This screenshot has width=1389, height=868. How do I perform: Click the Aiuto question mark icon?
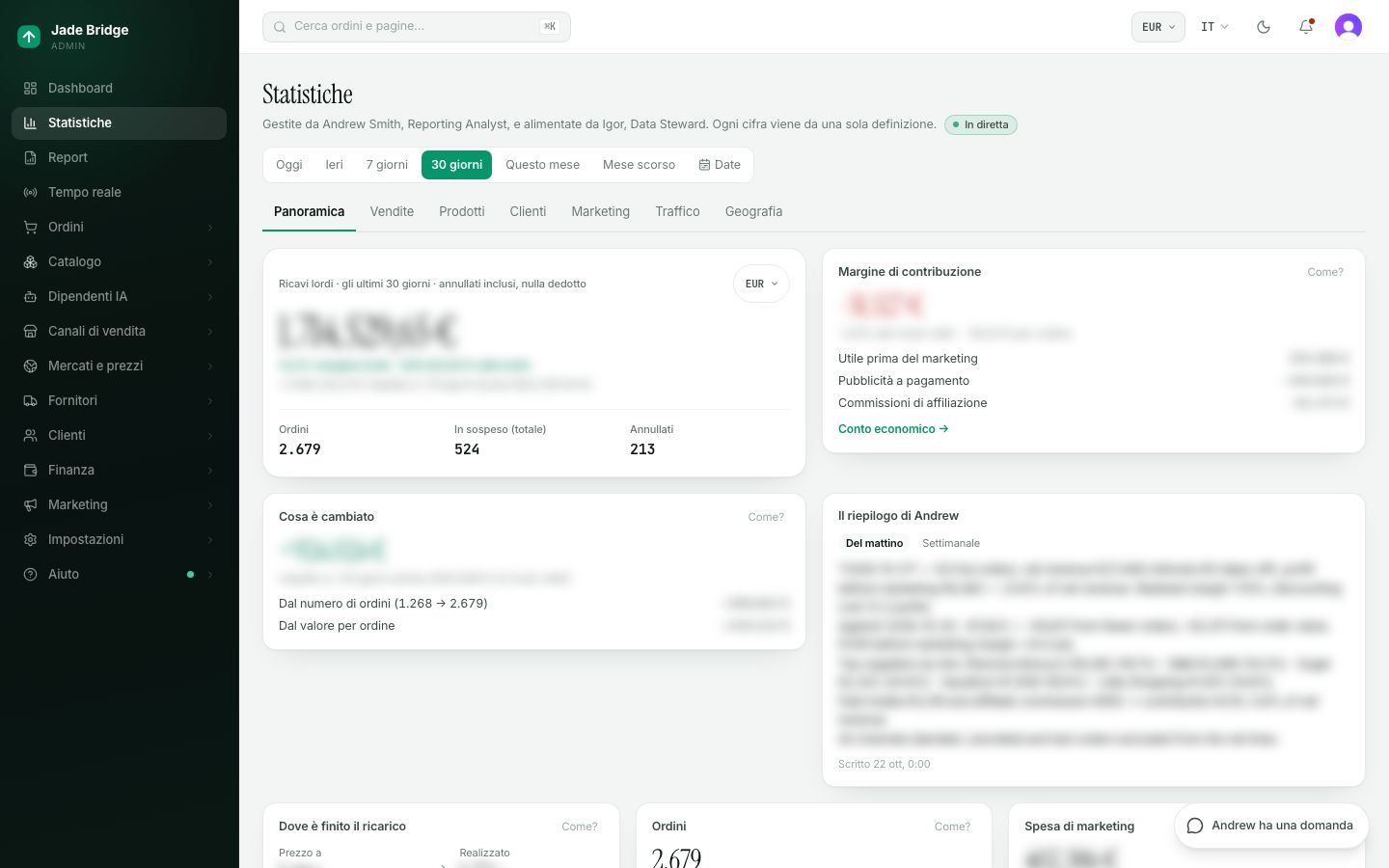(x=30, y=574)
